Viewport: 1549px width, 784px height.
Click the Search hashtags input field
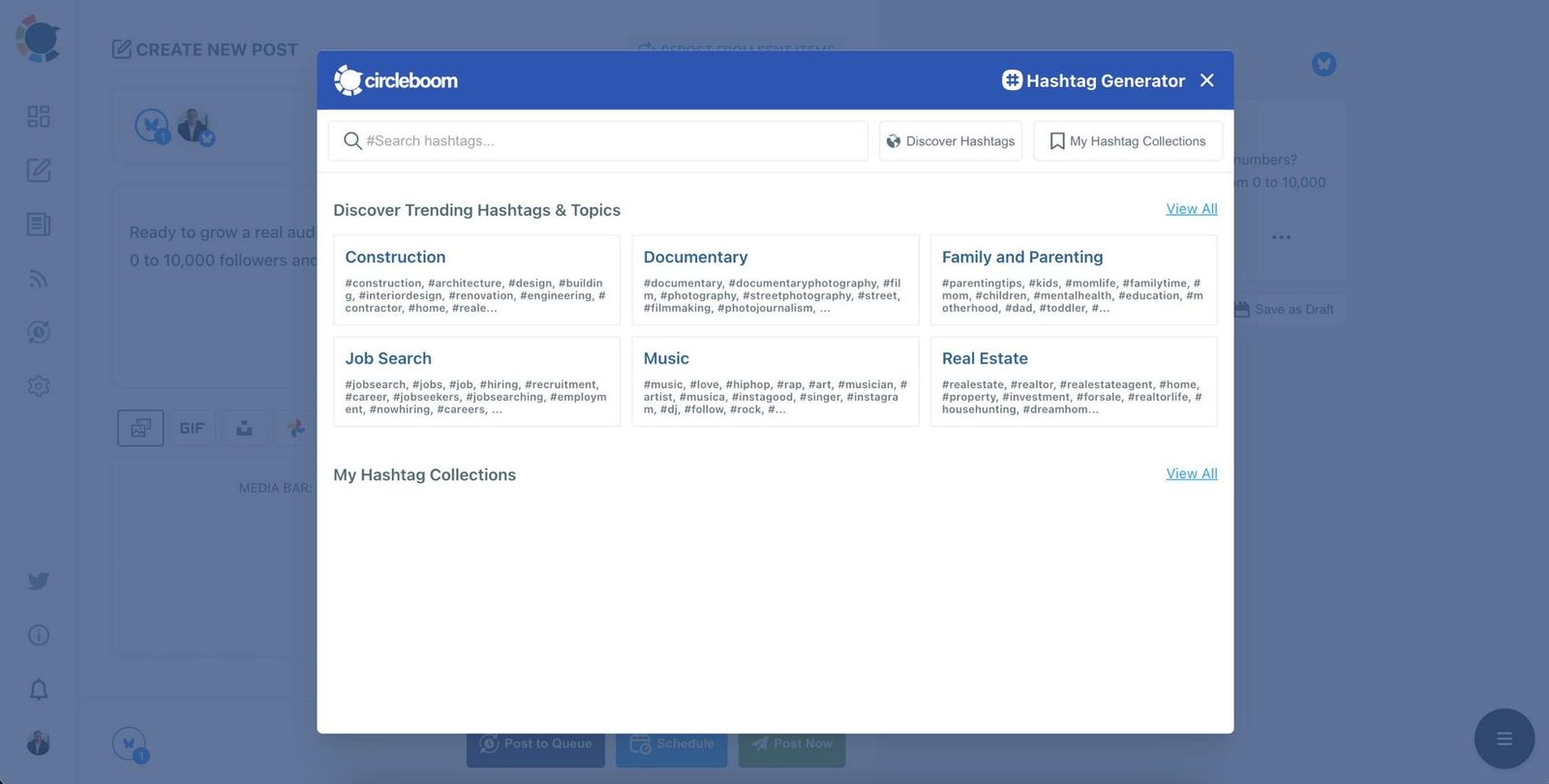[x=597, y=141]
